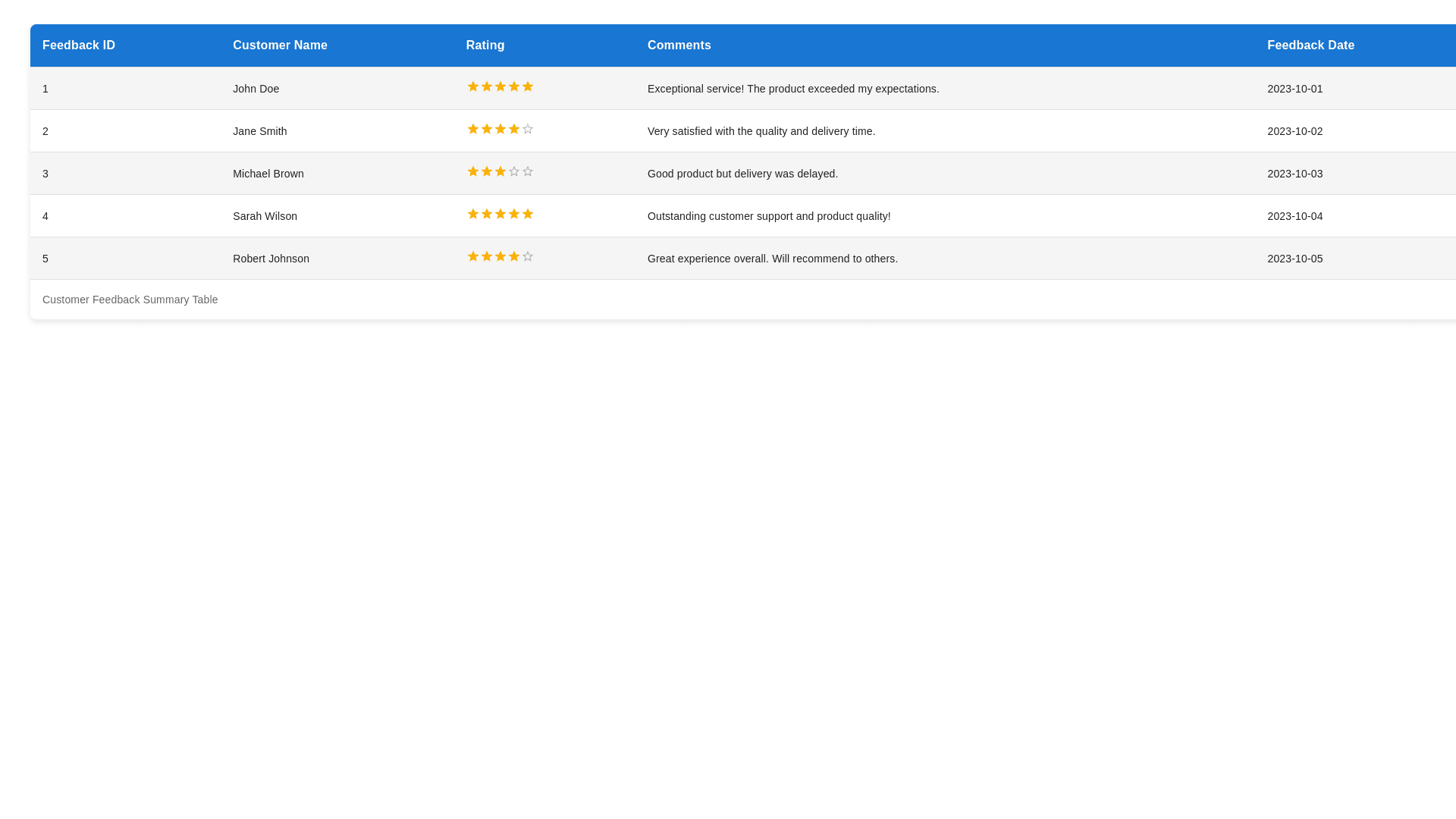Select the John Doe name cell
Viewport: 1456px width, 819px height.
[256, 89]
